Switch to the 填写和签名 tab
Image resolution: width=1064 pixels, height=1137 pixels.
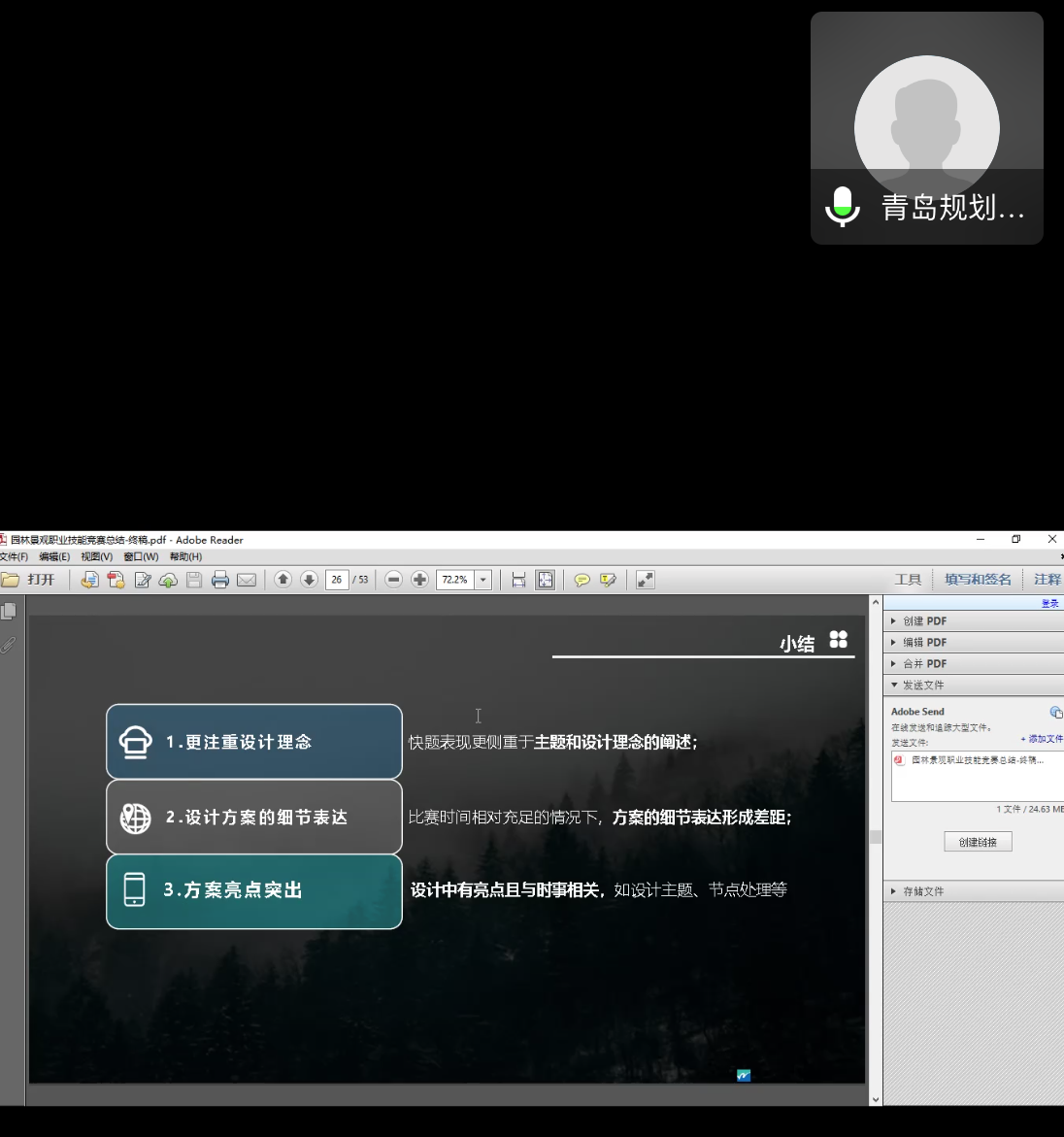coord(978,580)
